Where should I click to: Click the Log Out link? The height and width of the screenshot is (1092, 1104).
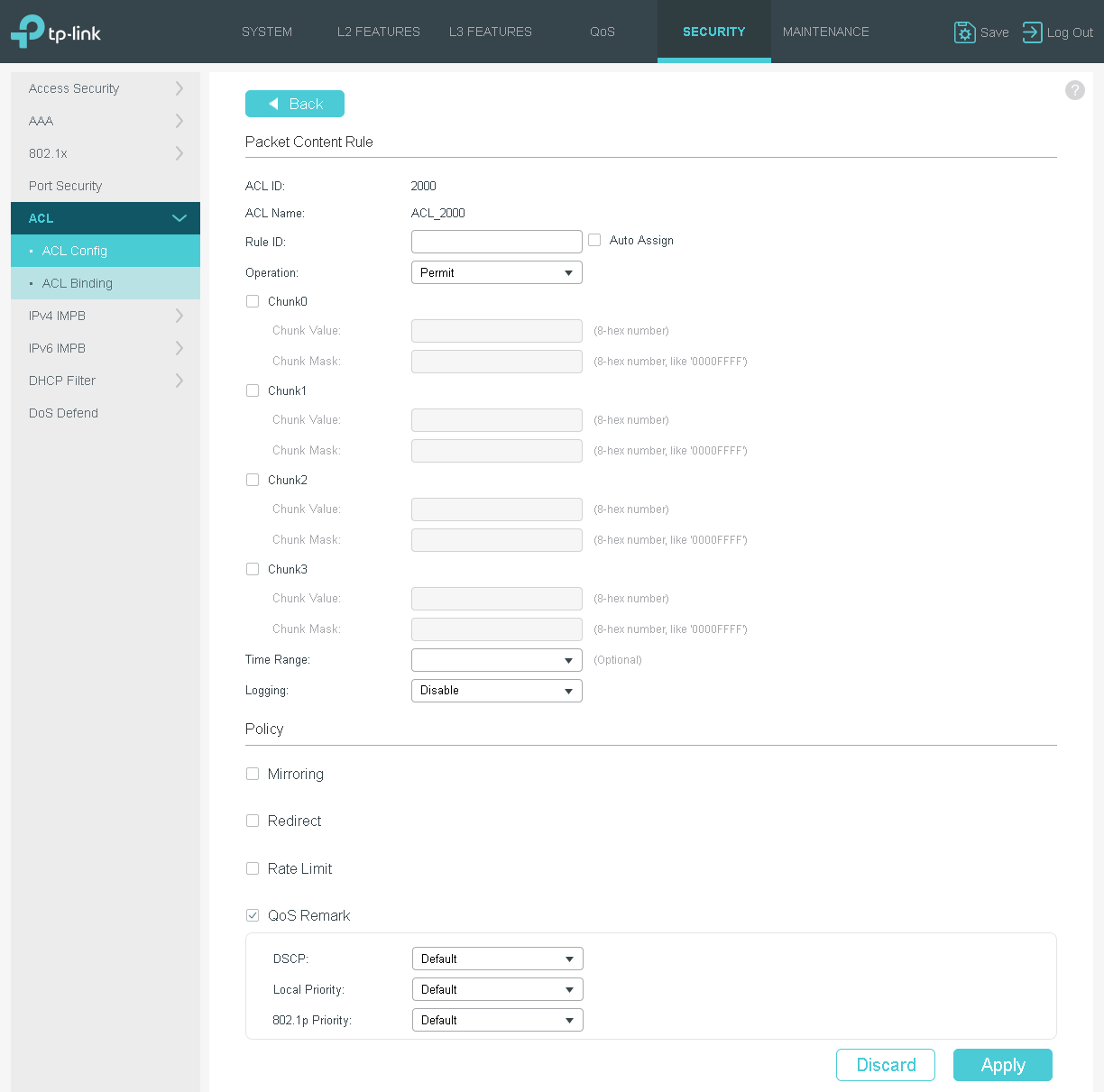[x=1070, y=32]
